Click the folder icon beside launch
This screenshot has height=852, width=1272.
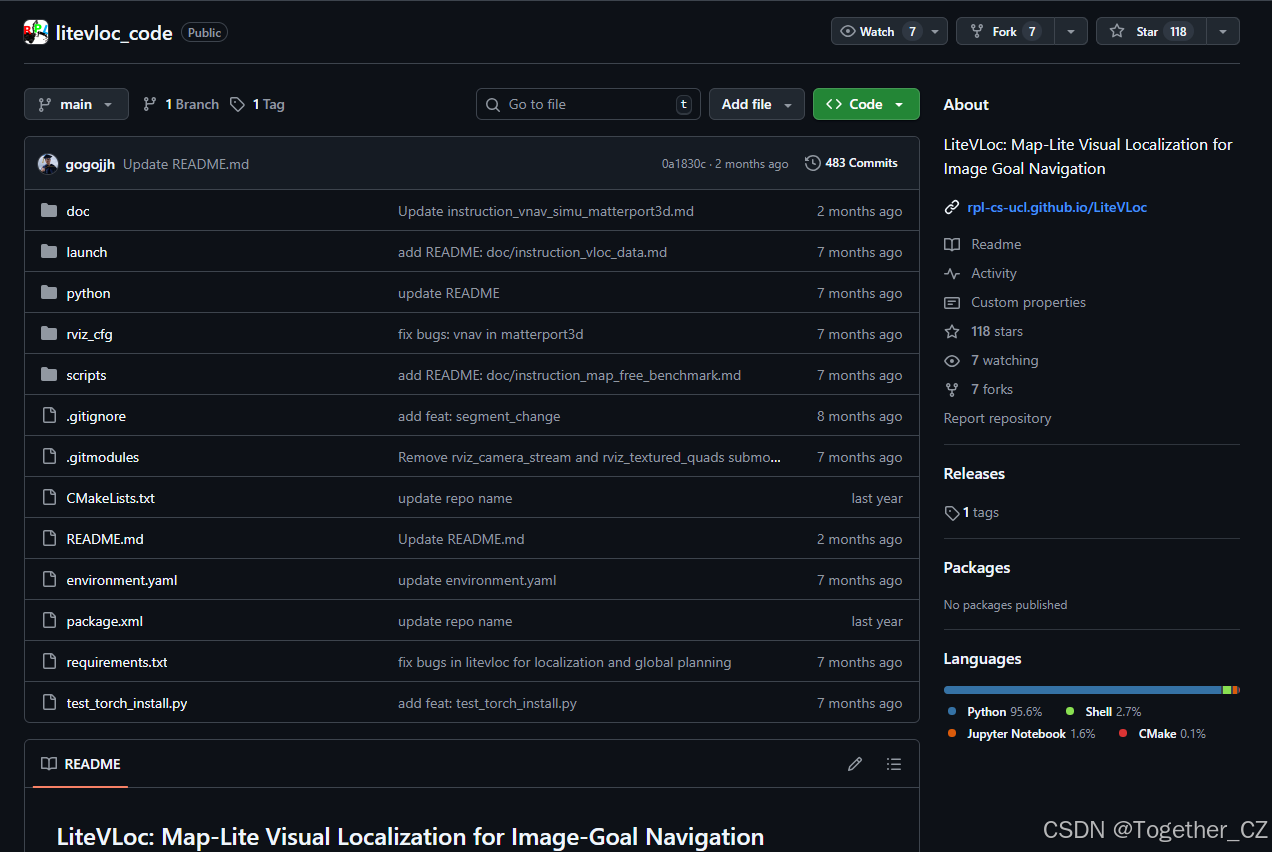point(49,252)
